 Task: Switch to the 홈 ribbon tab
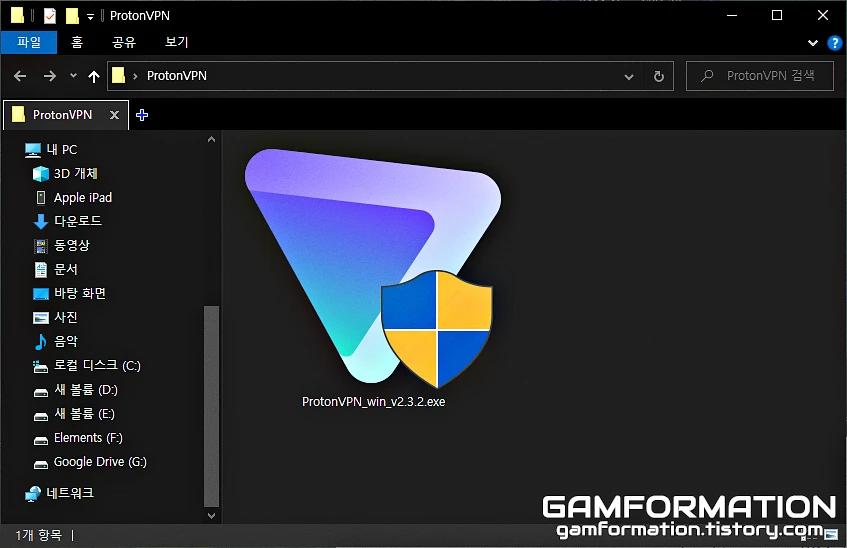click(x=77, y=42)
